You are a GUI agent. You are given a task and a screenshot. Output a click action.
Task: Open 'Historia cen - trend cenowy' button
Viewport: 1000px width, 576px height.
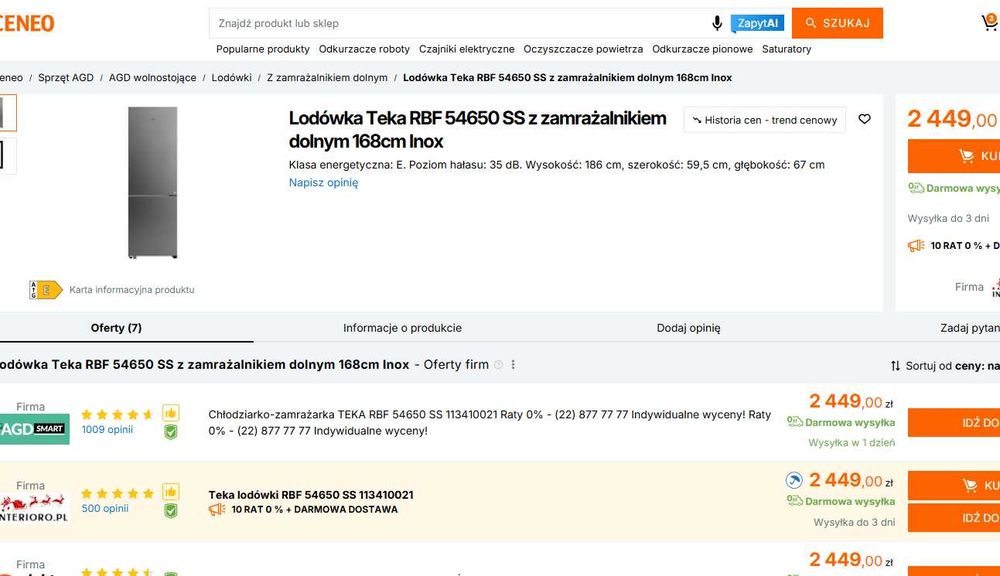pyautogui.click(x=765, y=120)
